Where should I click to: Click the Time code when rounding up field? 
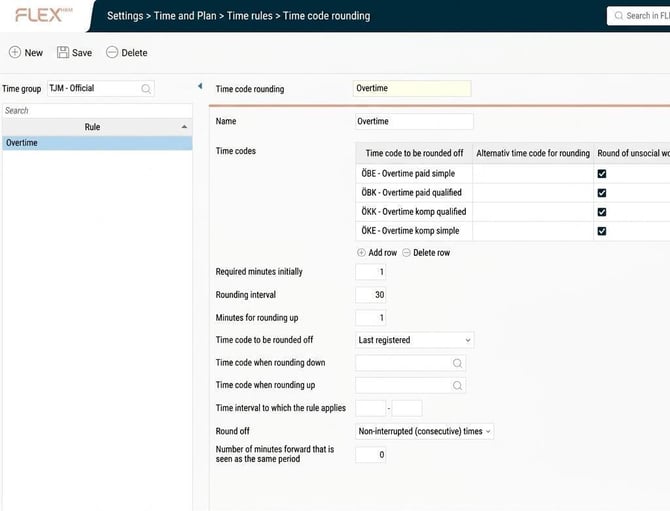410,385
